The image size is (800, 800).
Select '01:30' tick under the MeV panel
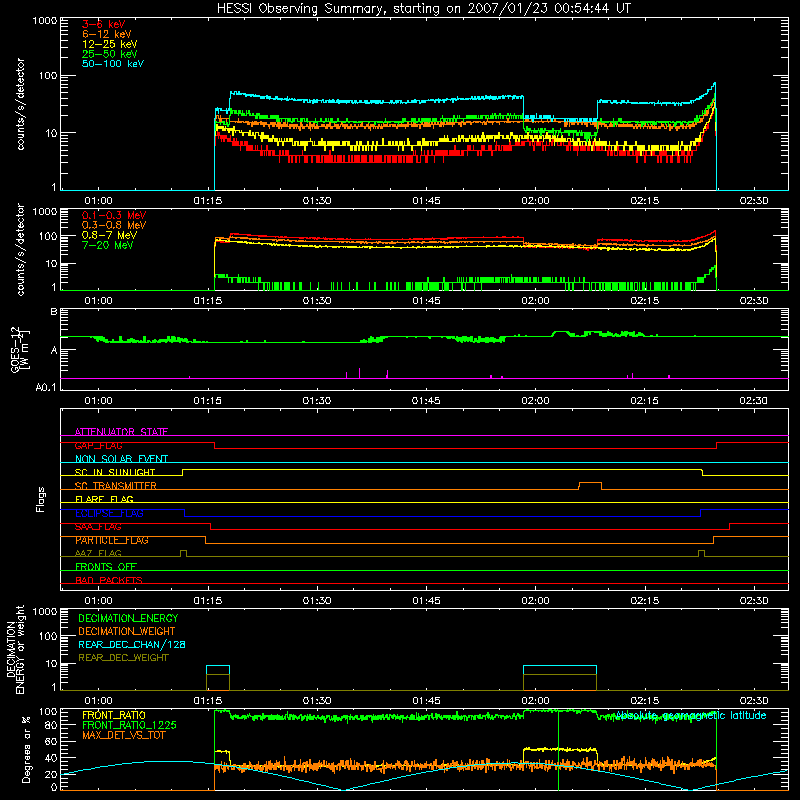pos(317,301)
